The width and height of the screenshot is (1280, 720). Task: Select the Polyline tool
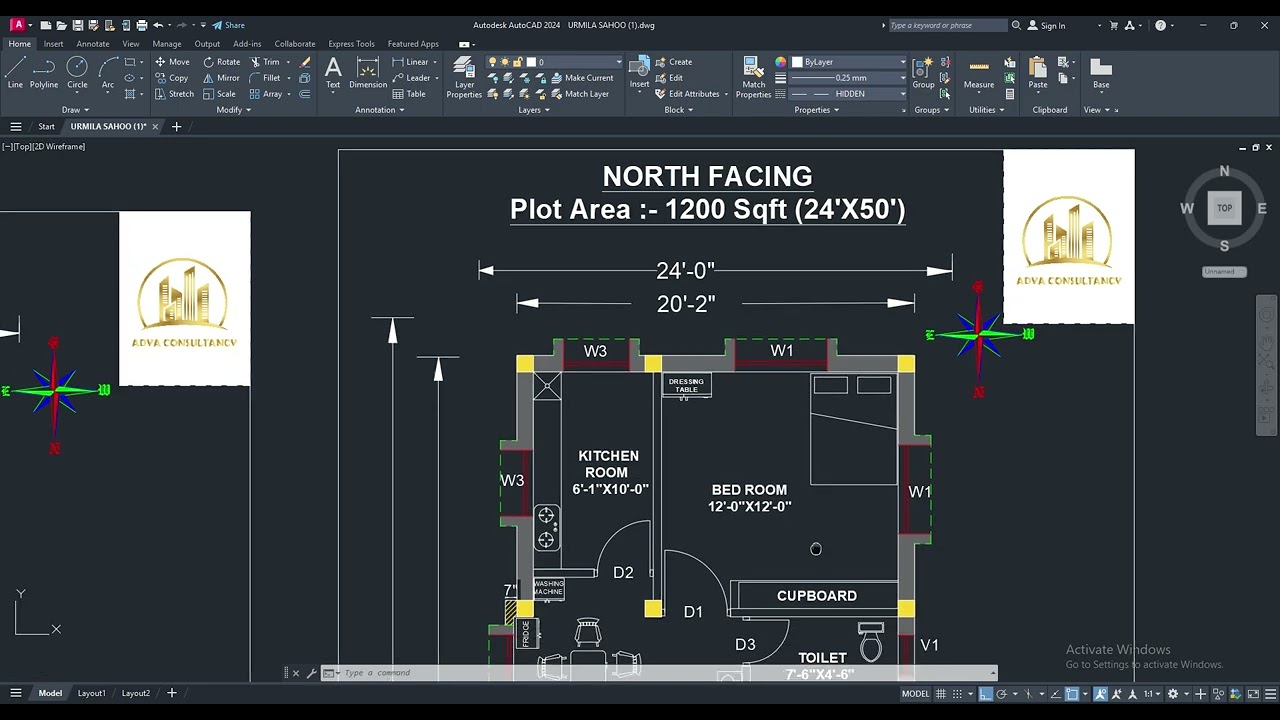(44, 73)
